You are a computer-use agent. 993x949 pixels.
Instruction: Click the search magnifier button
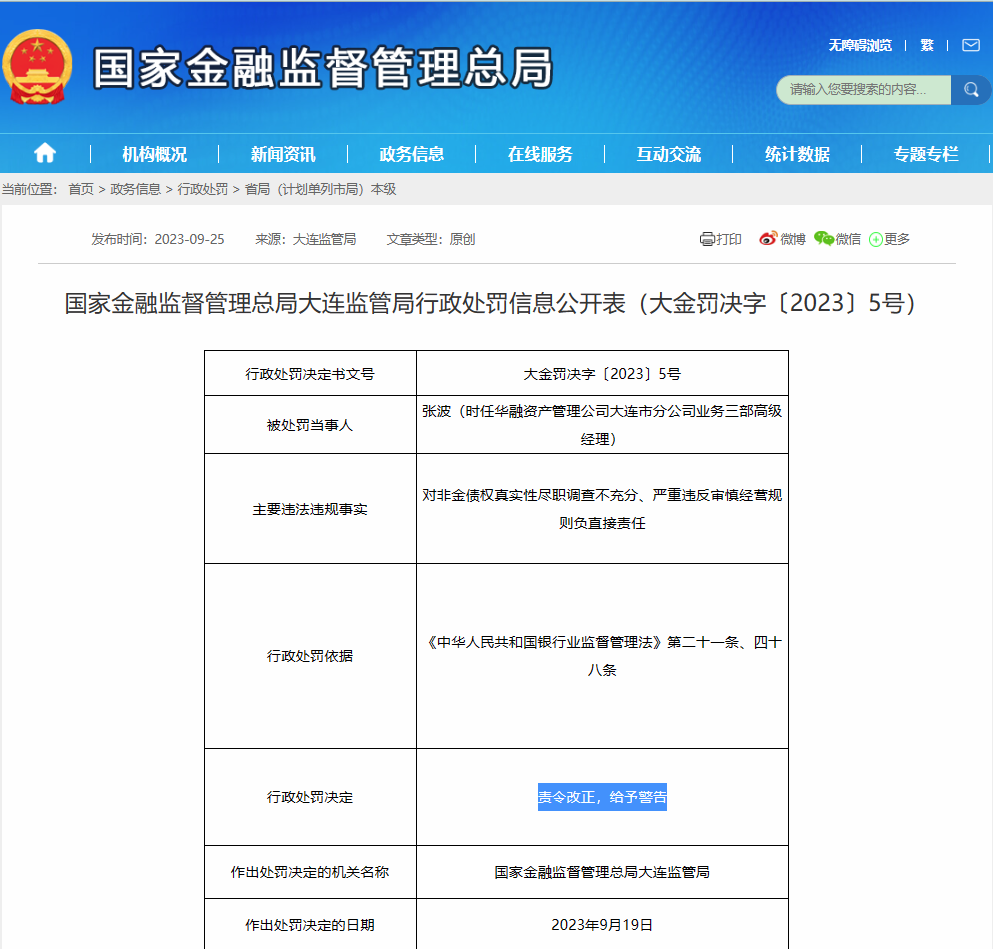(971, 90)
